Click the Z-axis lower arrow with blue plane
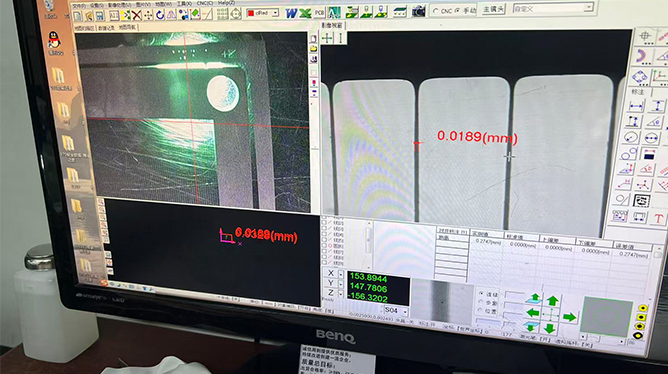This screenshot has width=668, height=374. coord(531,327)
